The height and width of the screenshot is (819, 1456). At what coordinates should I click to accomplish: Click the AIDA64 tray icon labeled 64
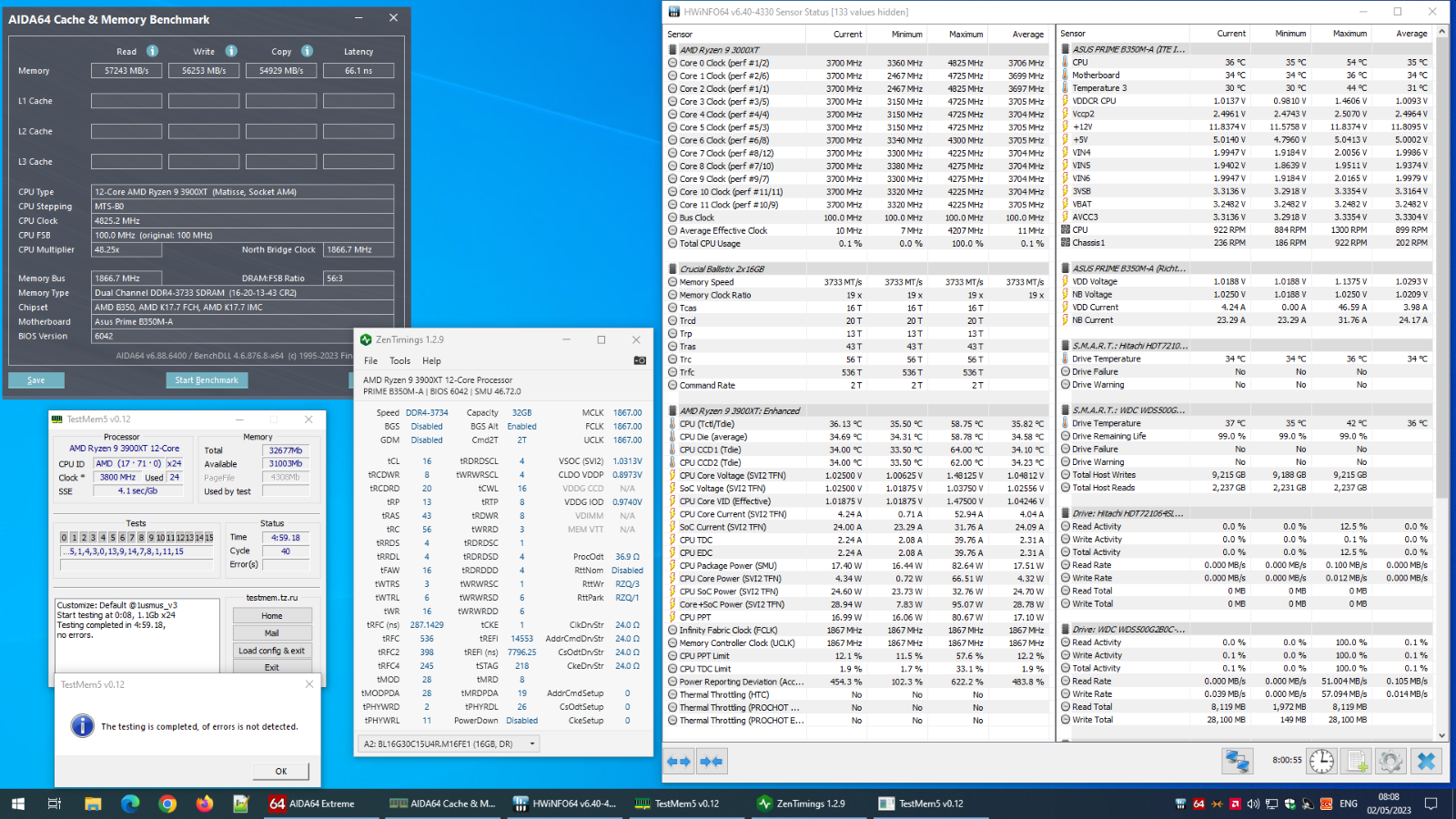coord(1198,804)
